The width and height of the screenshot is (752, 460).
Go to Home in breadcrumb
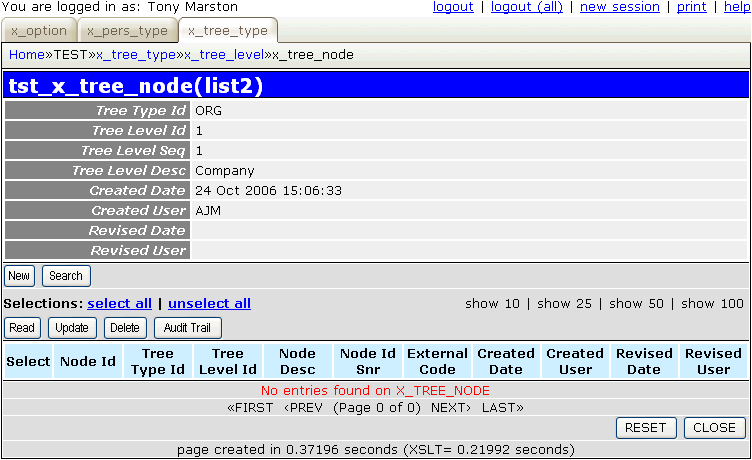click(x=26, y=54)
